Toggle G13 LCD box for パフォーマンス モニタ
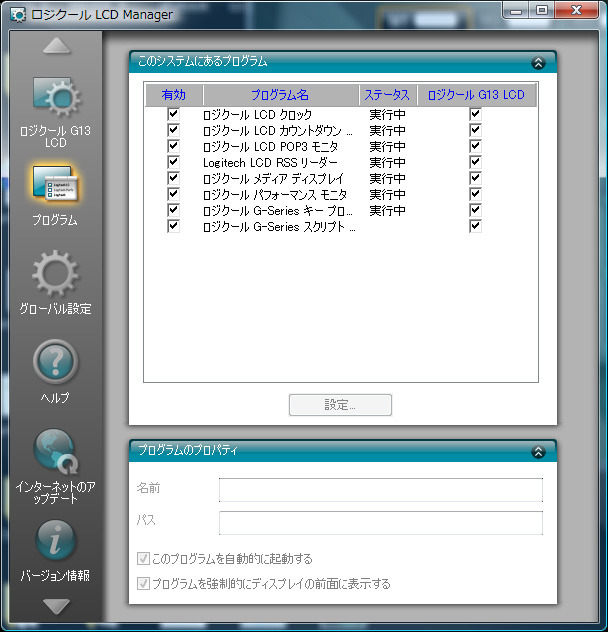The height and width of the screenshot is (632, 608). pyautogui.click(x=475, y=194)
